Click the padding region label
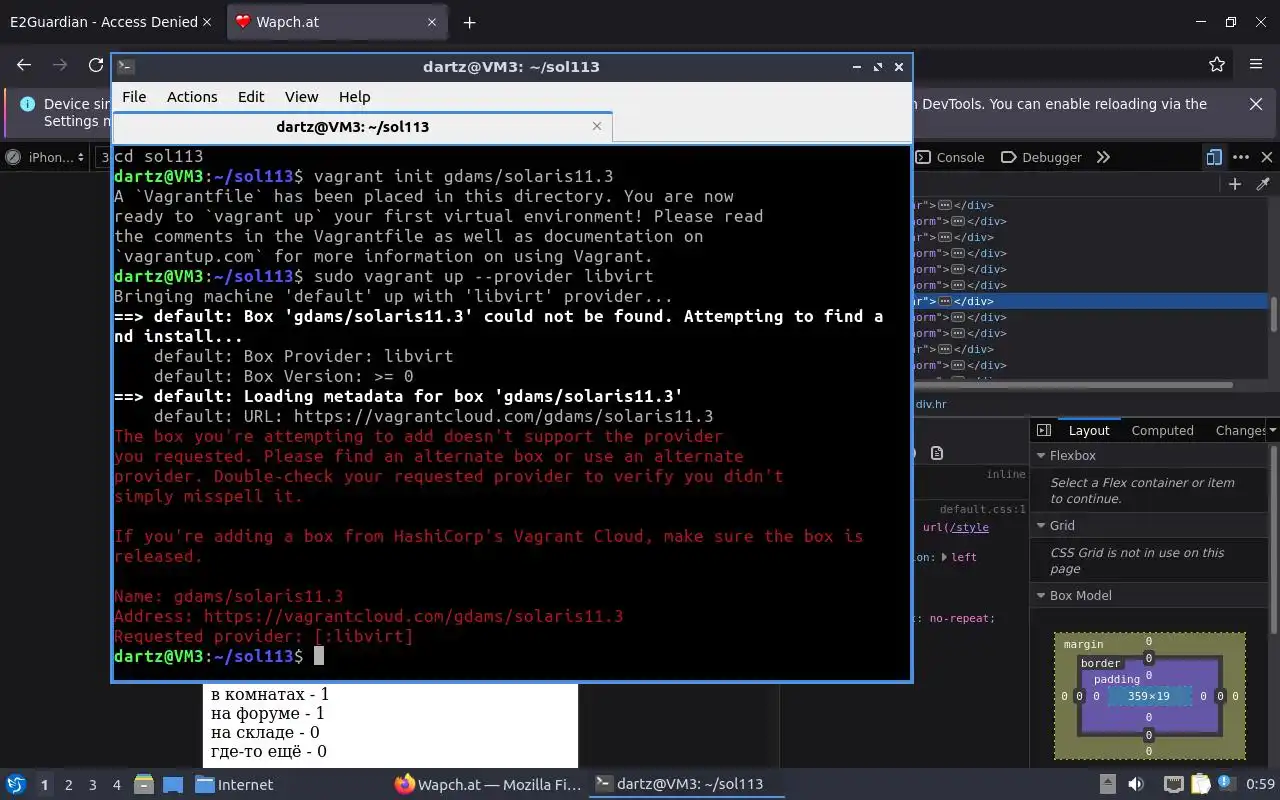The width and height of the screenshot is (1280, 800). pyautogui.click(x=1116, y=679)
